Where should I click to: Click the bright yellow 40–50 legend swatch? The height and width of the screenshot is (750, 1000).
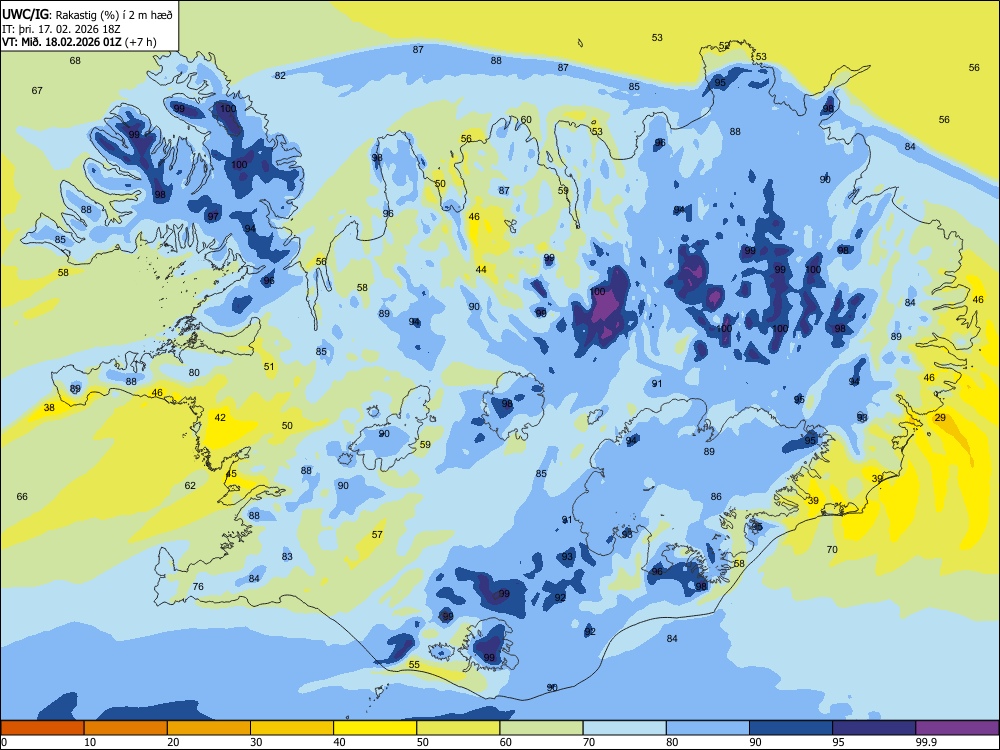pos(375,728)
